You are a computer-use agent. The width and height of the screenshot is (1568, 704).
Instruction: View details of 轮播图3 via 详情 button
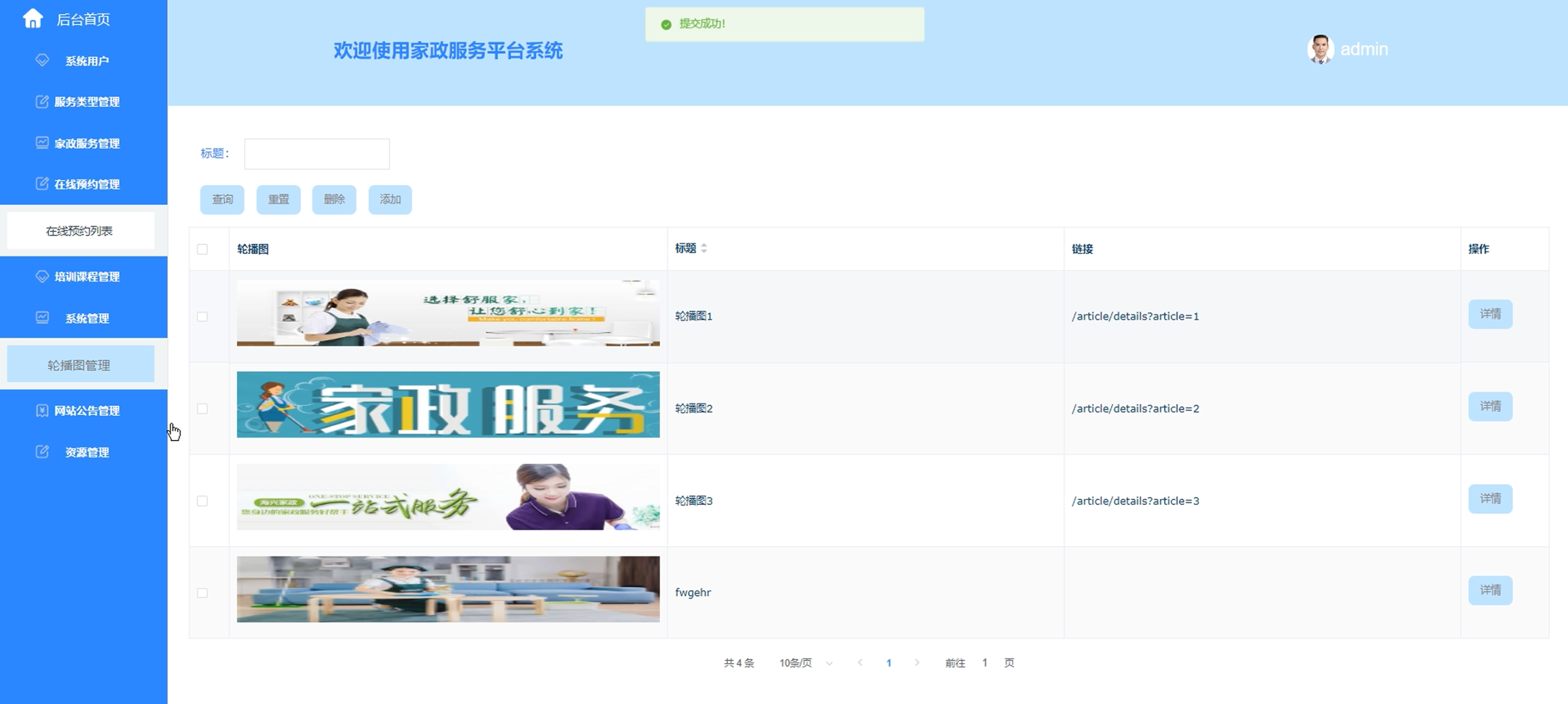pyautogui.click(x=1491, y=499)
